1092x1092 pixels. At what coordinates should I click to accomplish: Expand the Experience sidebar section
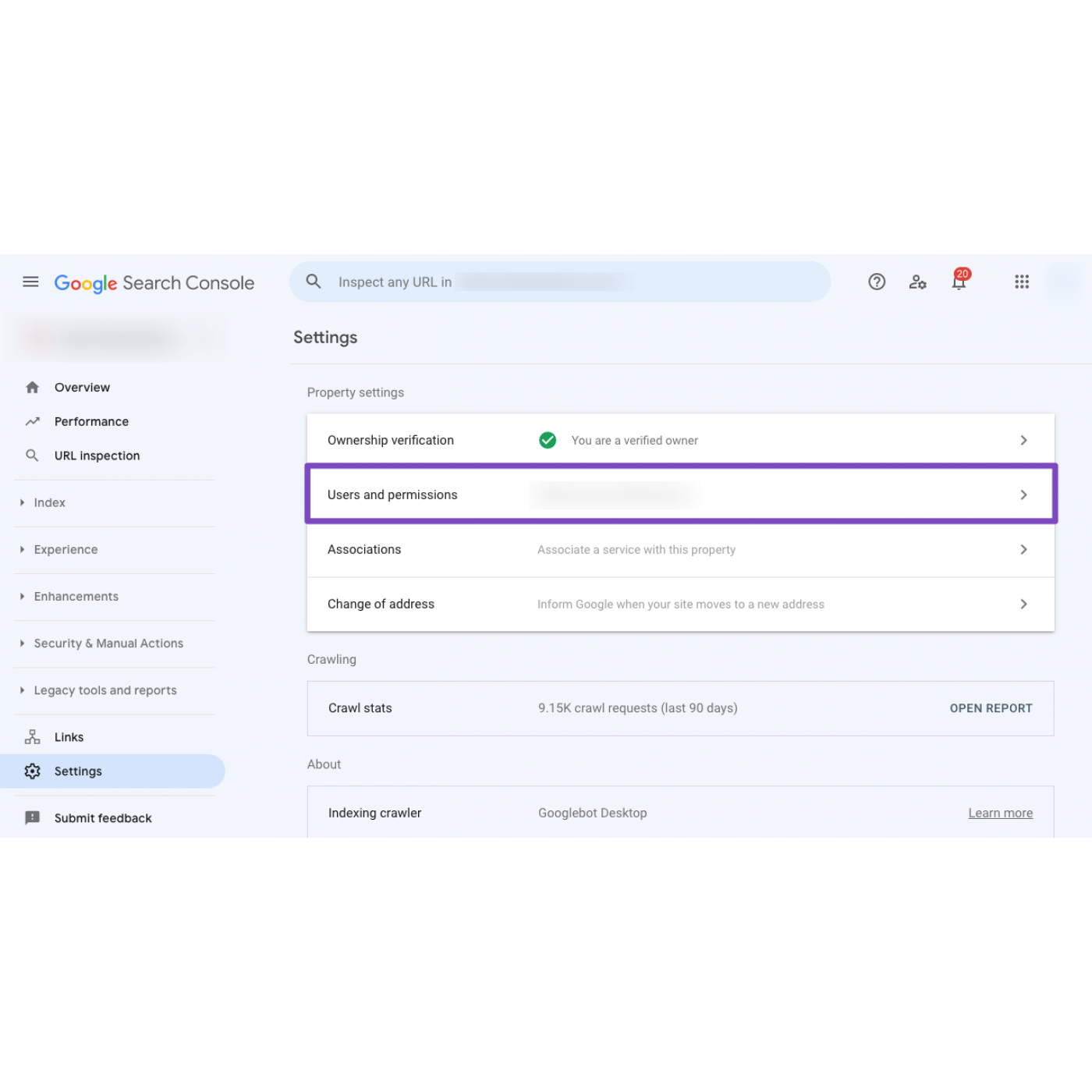click(65, 550)
